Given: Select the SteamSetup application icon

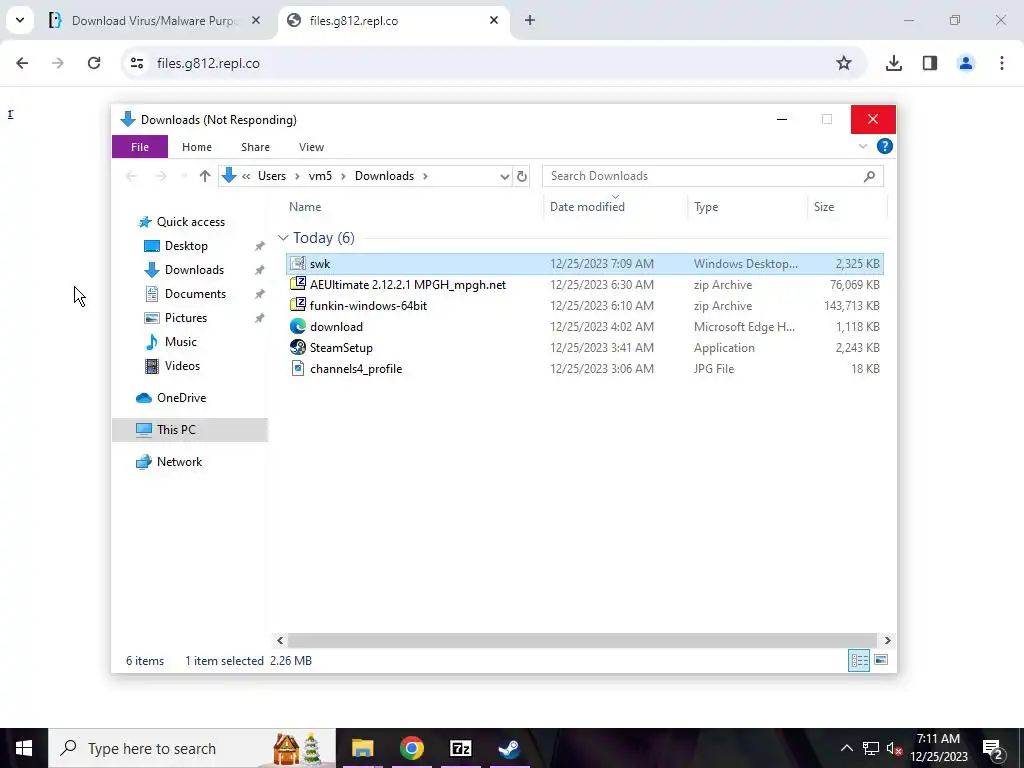Looking at the screenshot, I should point(298,347).
